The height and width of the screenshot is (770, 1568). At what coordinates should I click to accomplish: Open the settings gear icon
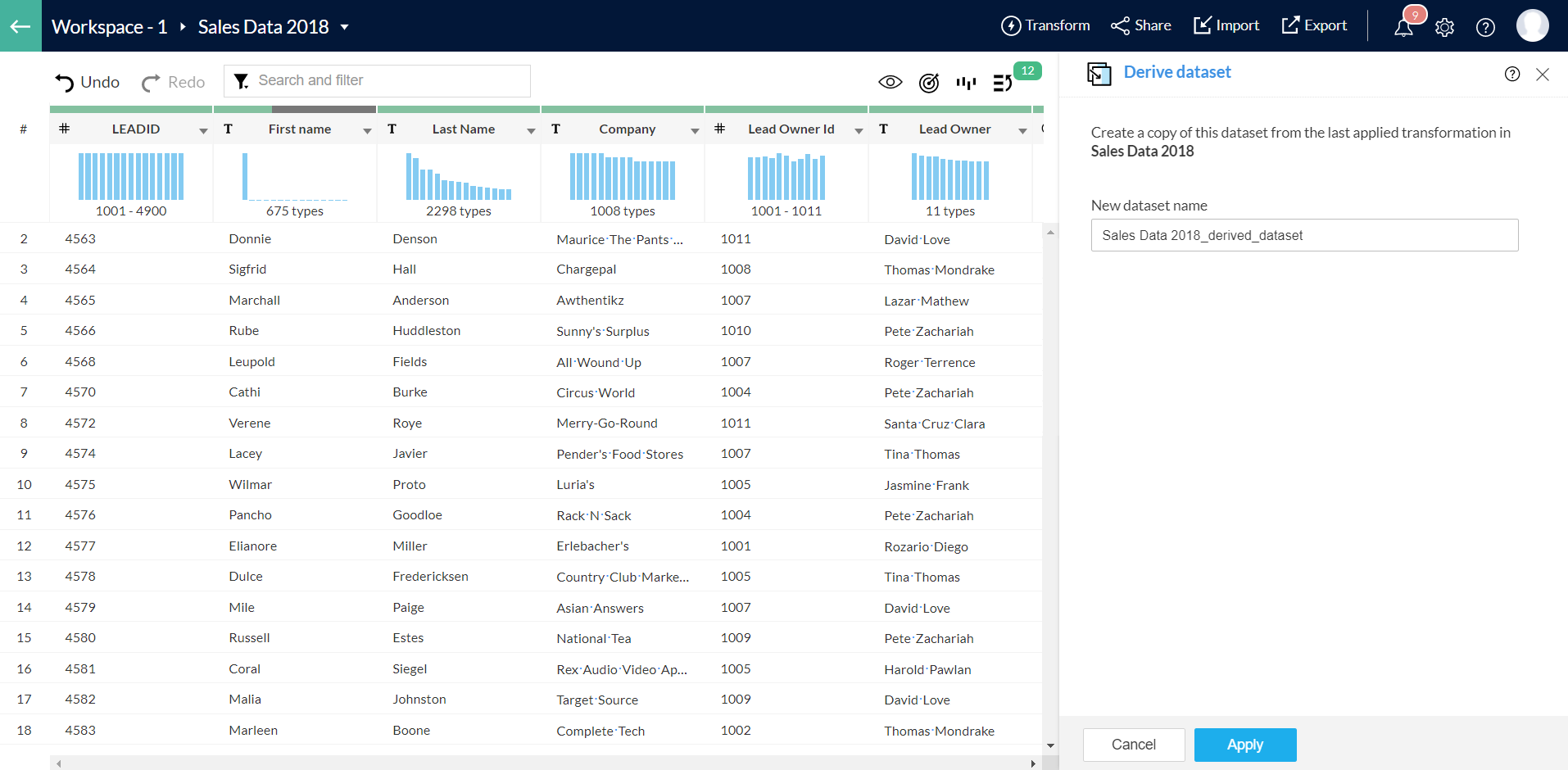click(x=1444, y=28)
